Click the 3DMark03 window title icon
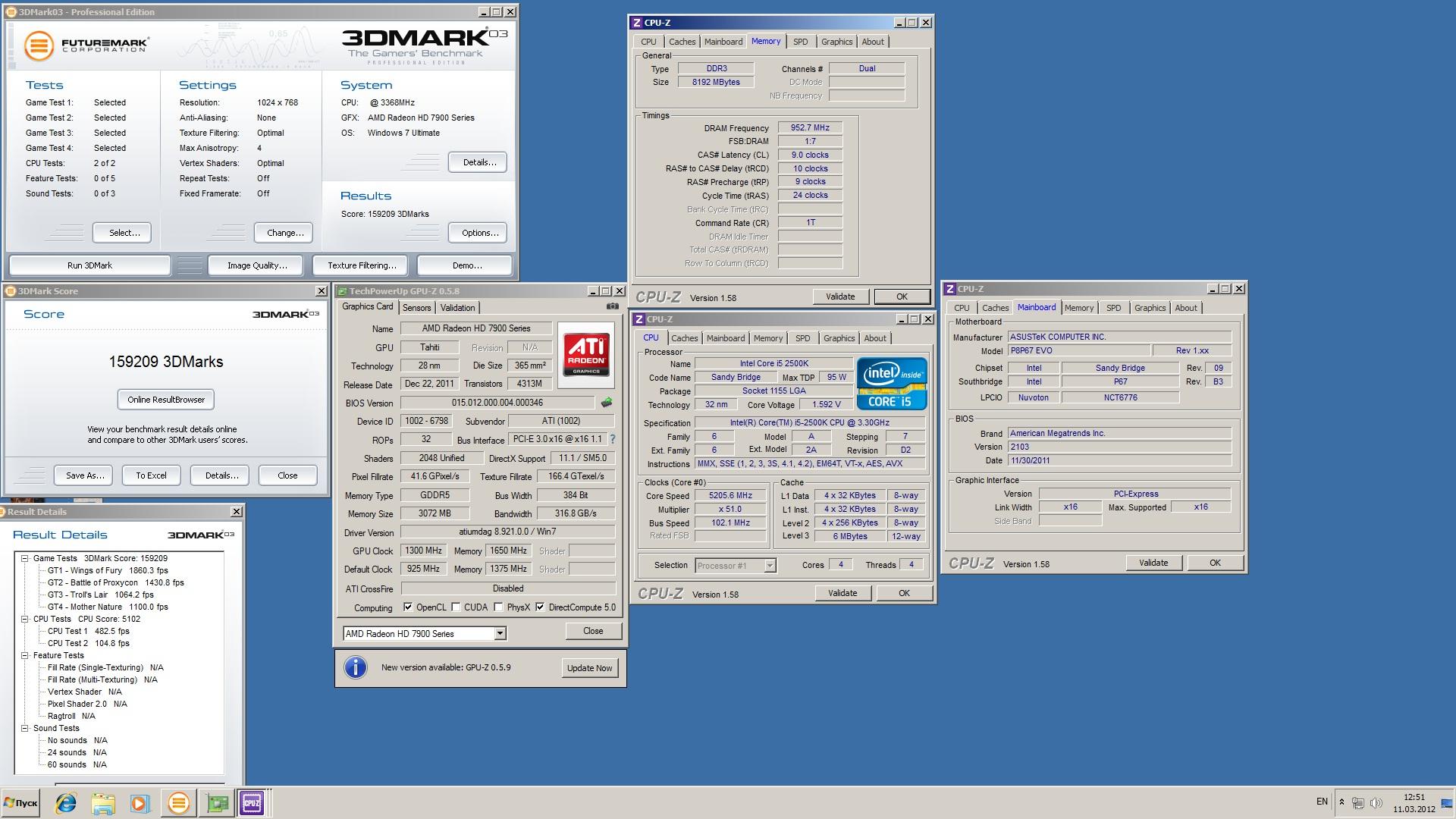The height and width of the screenshot is (819, 1456). 11,12
